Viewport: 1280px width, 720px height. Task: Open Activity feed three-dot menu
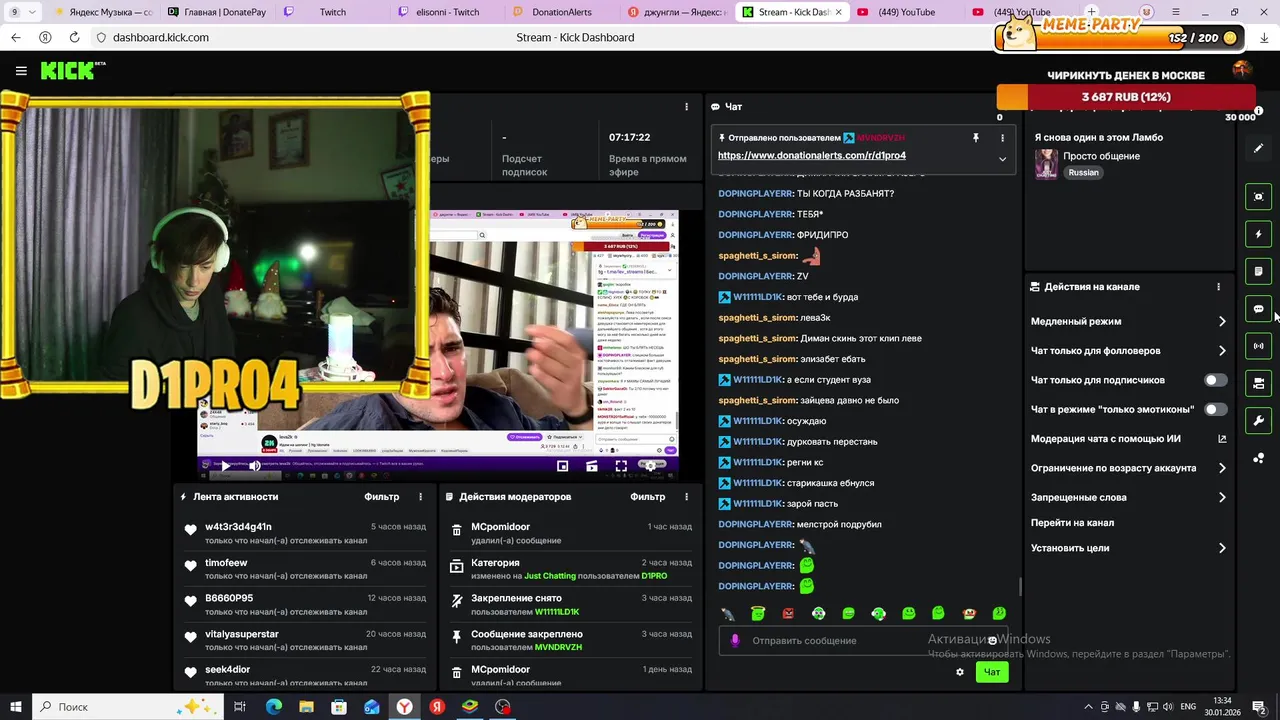point(420,497)
